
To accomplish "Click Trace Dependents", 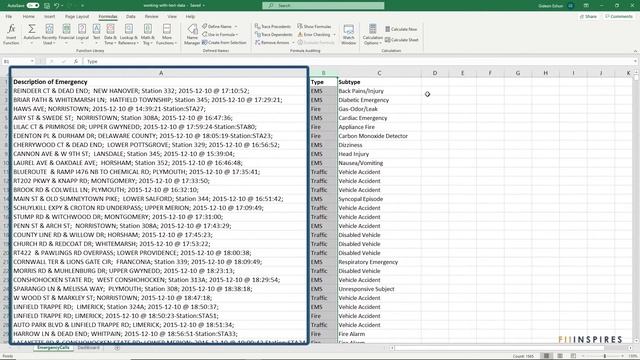I will click(273, 34).
